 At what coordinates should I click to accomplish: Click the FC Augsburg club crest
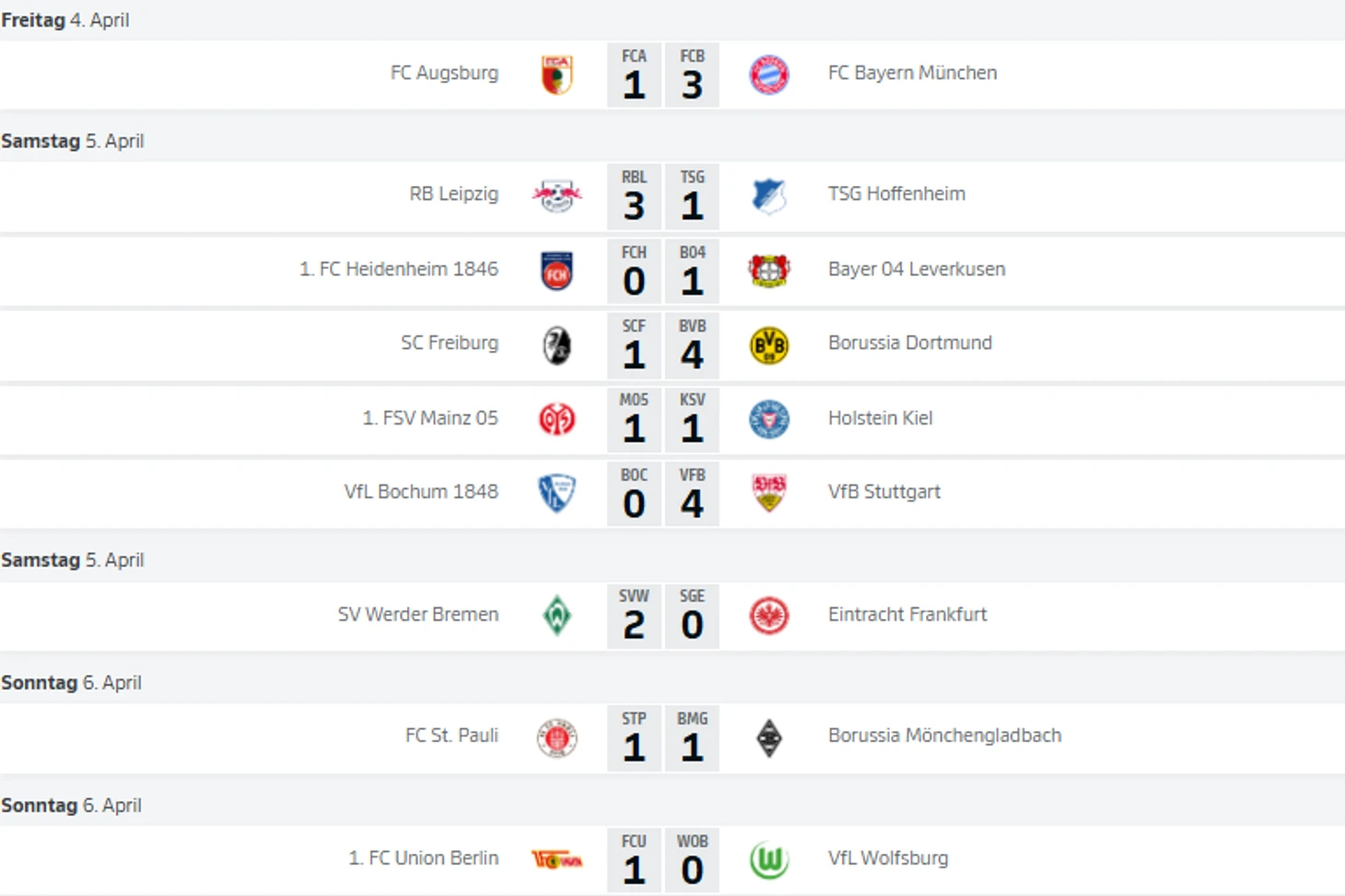556,75
